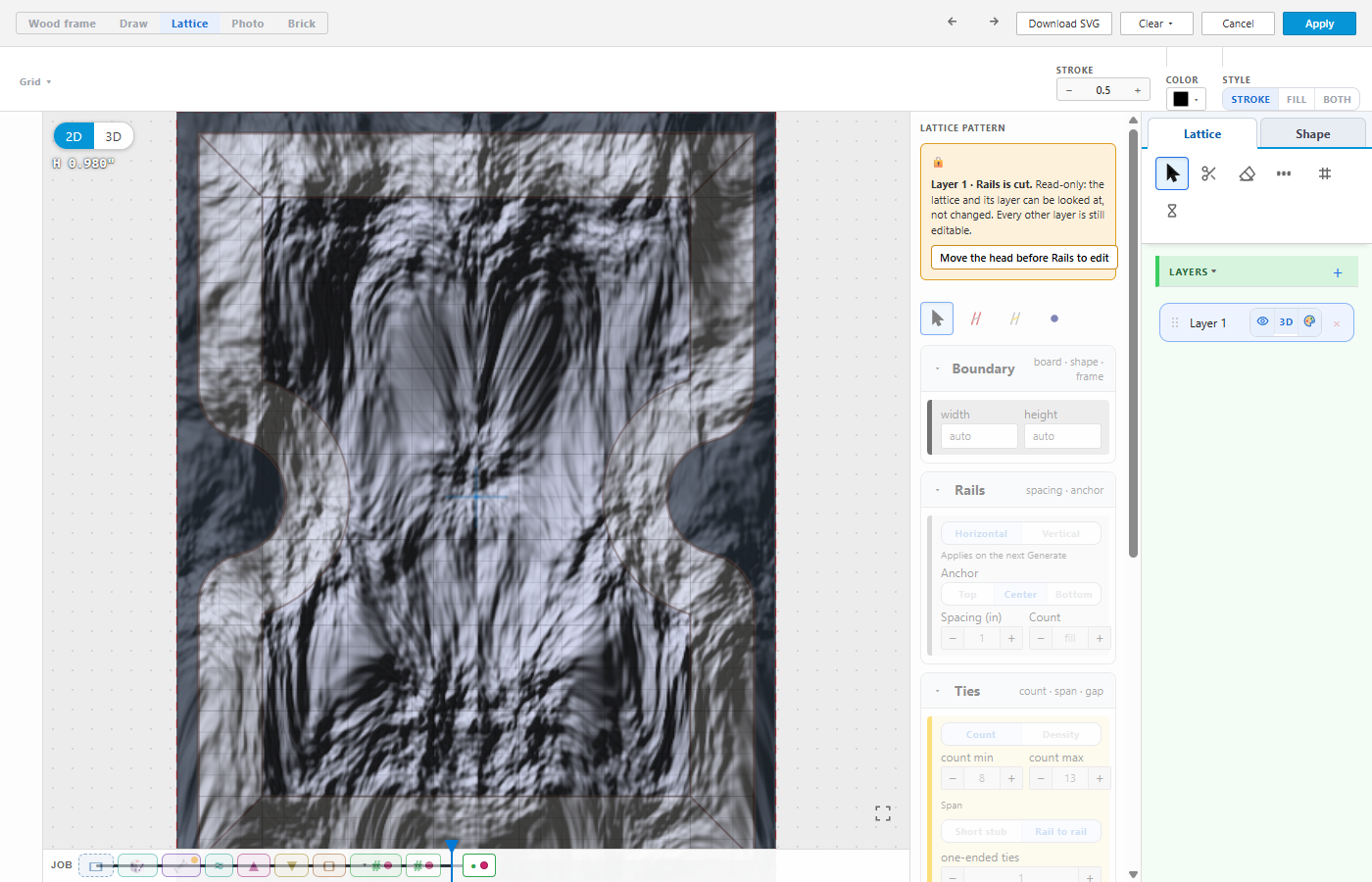Choose the hash grid tool icon

(x=1324, y=173)
